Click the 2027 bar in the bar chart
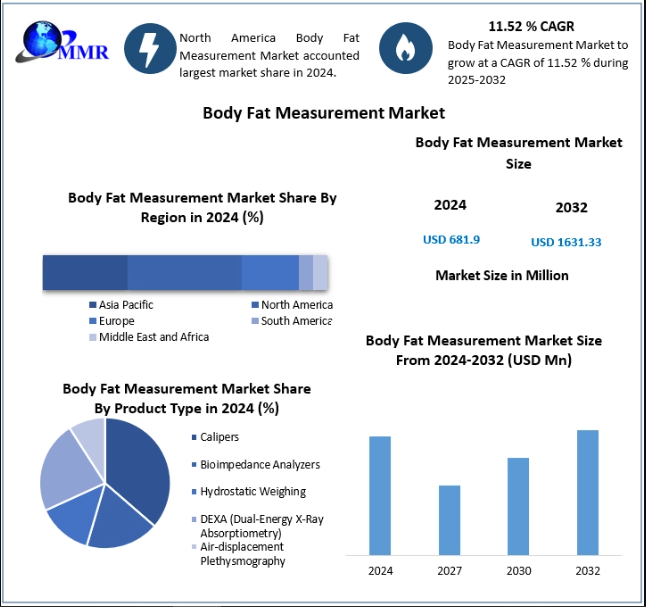646x607 pixels. tap(449, 520)
